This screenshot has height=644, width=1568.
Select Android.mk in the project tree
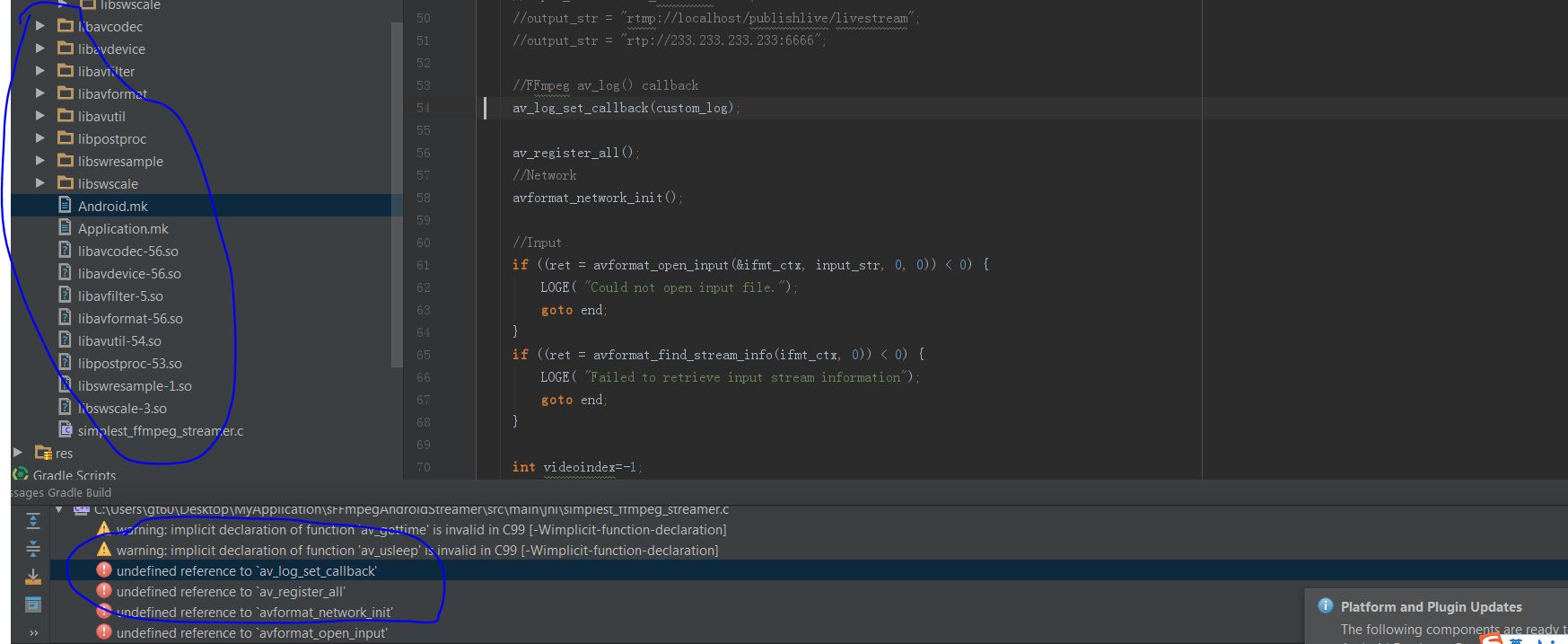pos(113,206)
